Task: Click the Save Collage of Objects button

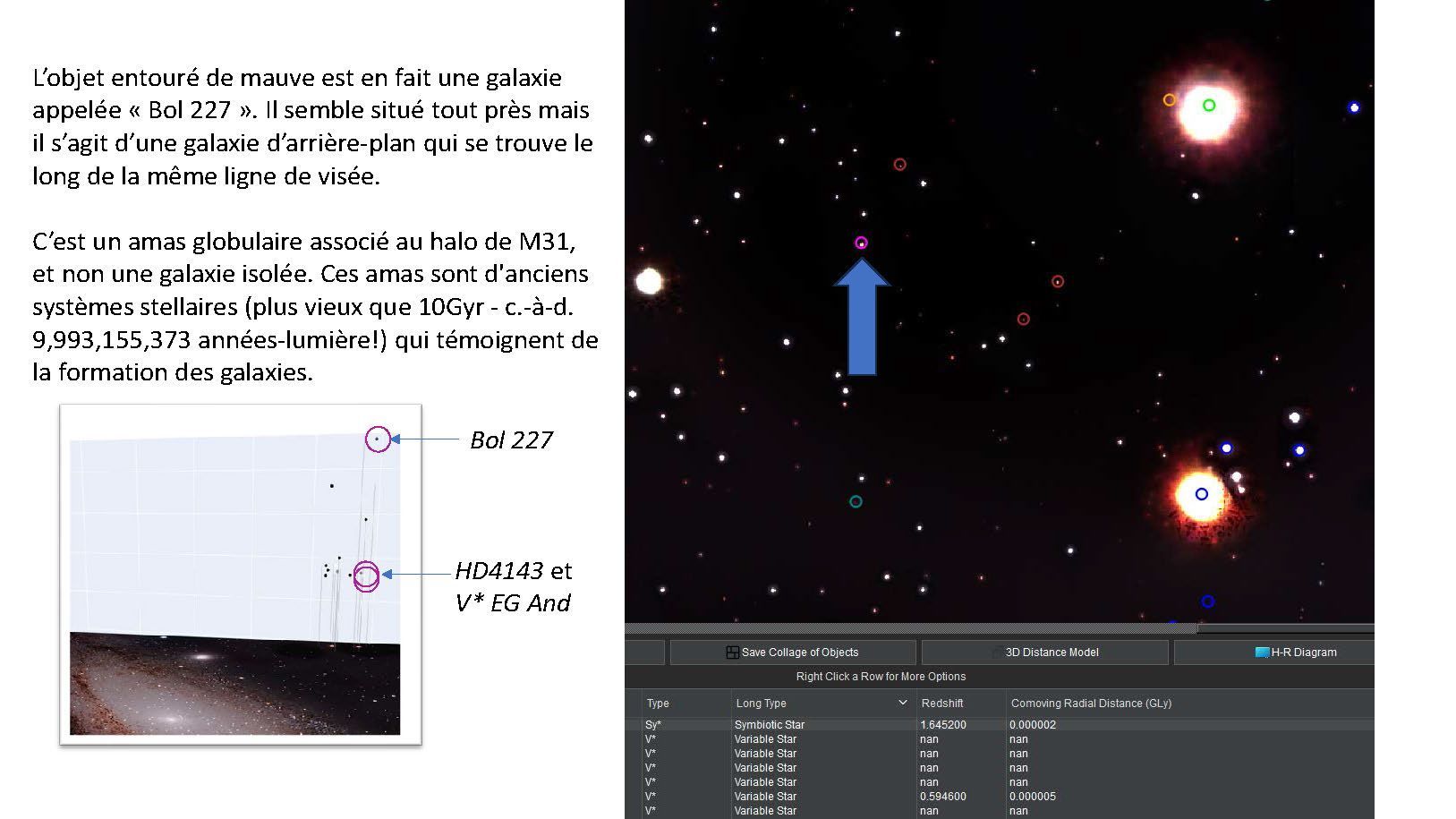Action: click(793, 652)
